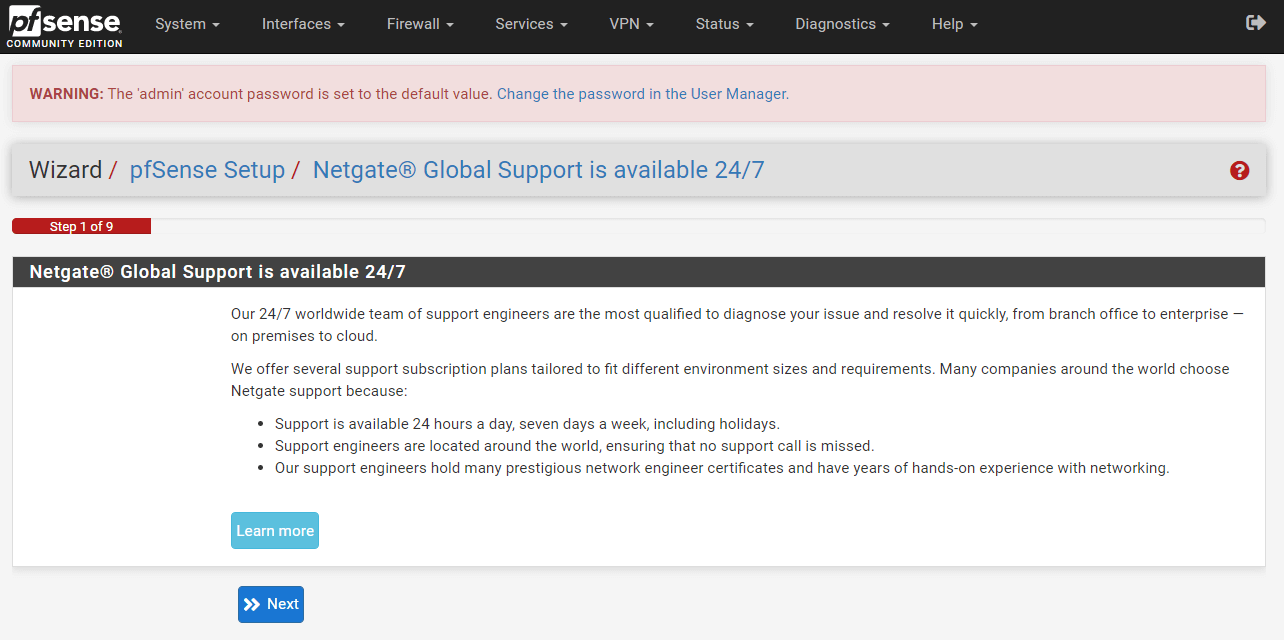Screen dimensions: 1284x640
Task: Click the paragraph starting 'Our 24/7 worldwide team'
Action: [x=737, y=325]
